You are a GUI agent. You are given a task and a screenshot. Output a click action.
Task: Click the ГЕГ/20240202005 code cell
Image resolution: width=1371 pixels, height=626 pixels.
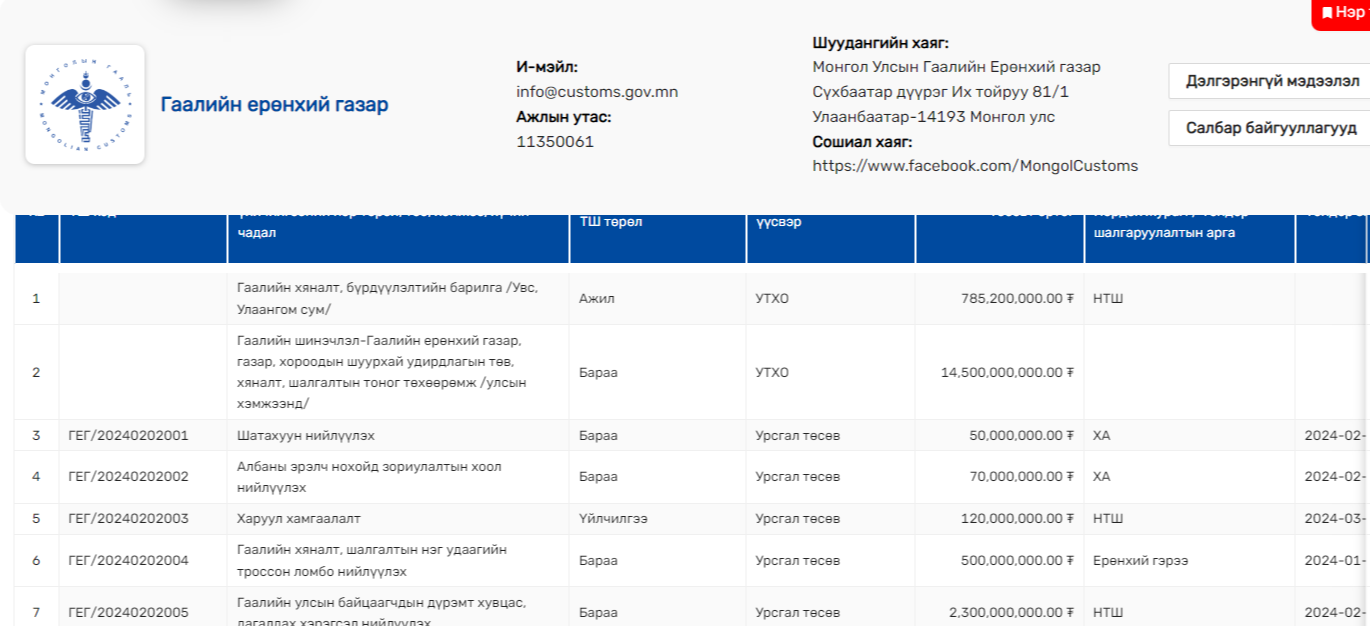tap(128, 612)
